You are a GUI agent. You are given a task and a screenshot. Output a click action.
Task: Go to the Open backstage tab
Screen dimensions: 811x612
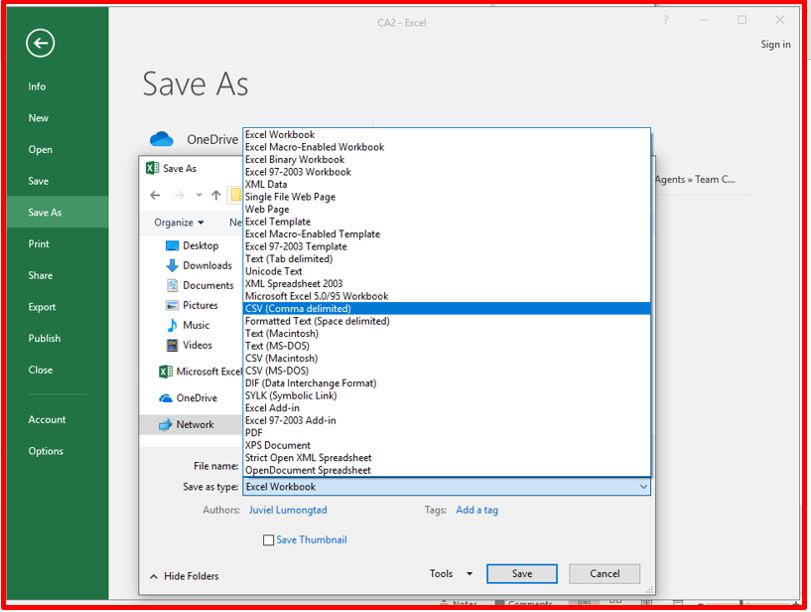(57, 150)
